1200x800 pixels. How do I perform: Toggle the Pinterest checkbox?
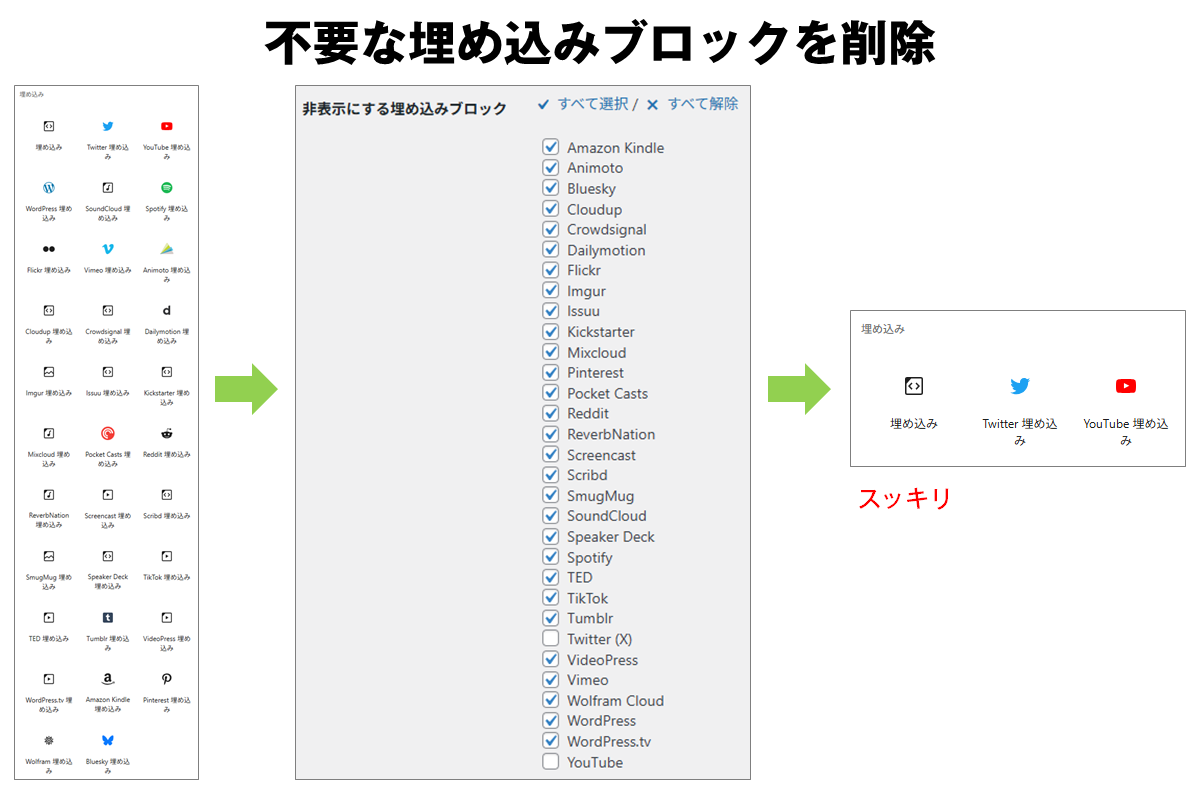click(x=551, y=372)
